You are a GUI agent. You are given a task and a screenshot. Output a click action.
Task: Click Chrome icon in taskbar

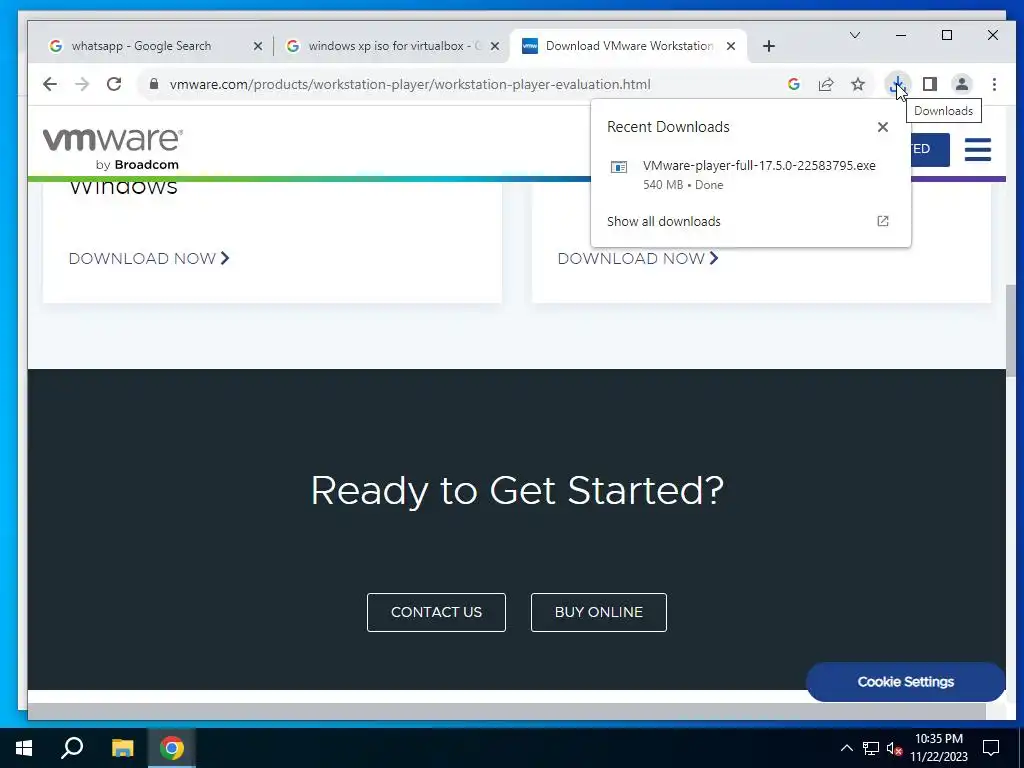[x=172, y=748]
